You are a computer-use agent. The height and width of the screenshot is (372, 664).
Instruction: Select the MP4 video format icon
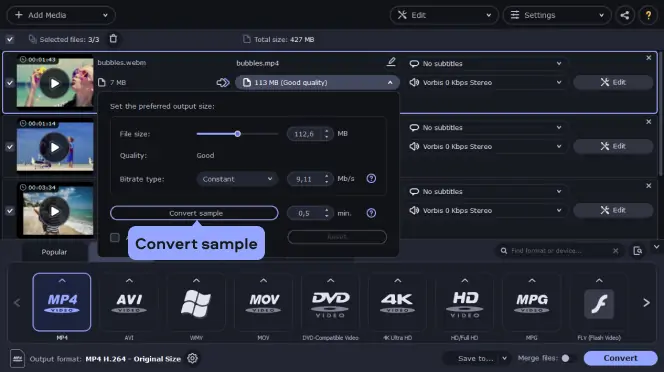point(62,302)
